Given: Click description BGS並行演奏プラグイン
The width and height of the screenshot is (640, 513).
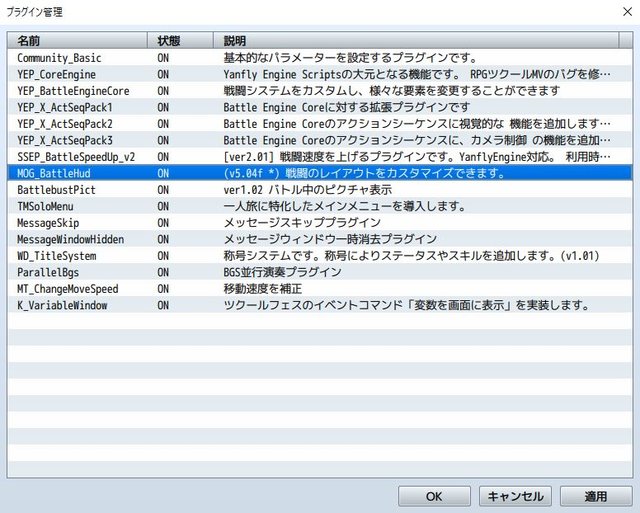Looking at the screenshot, I should tap(282, 272).
